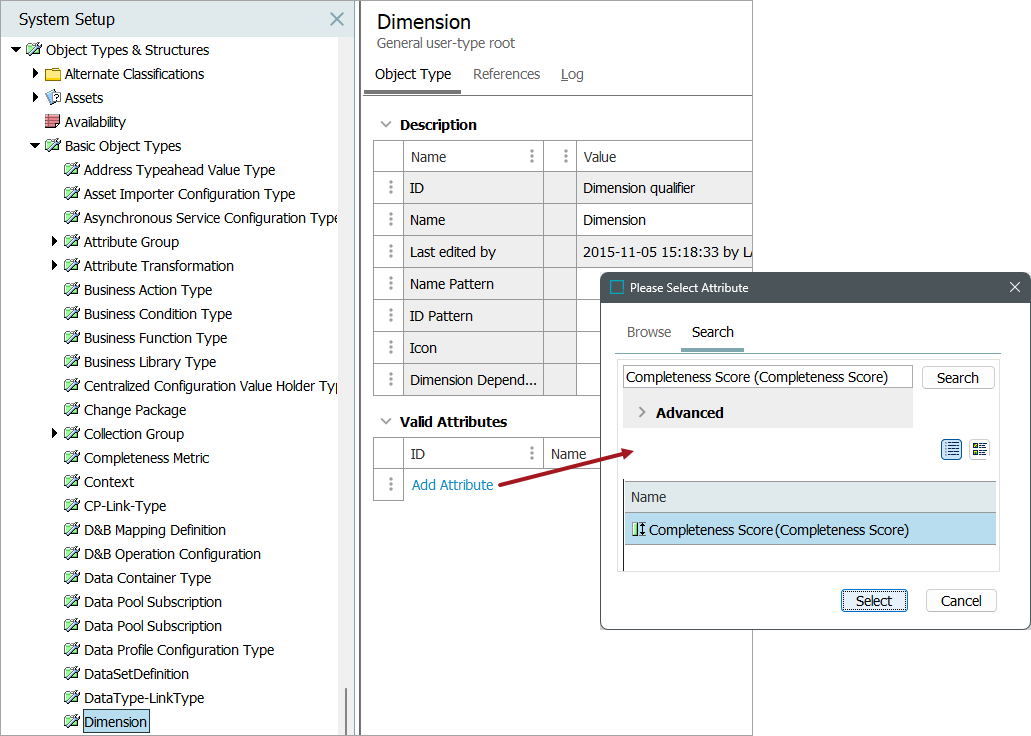1031x736 pixels.
Task: Click the Completeness Metric object type icon
Action: point(72,458)
